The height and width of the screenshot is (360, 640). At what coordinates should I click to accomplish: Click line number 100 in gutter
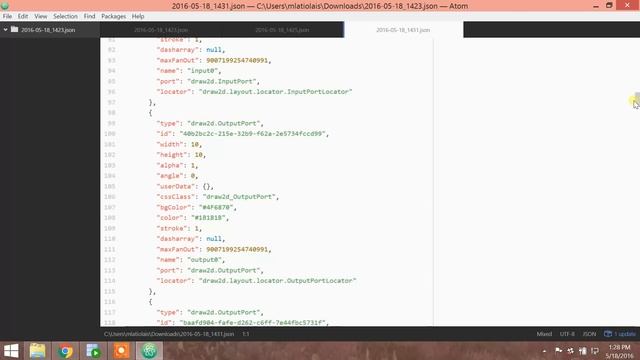coord(110,134)
